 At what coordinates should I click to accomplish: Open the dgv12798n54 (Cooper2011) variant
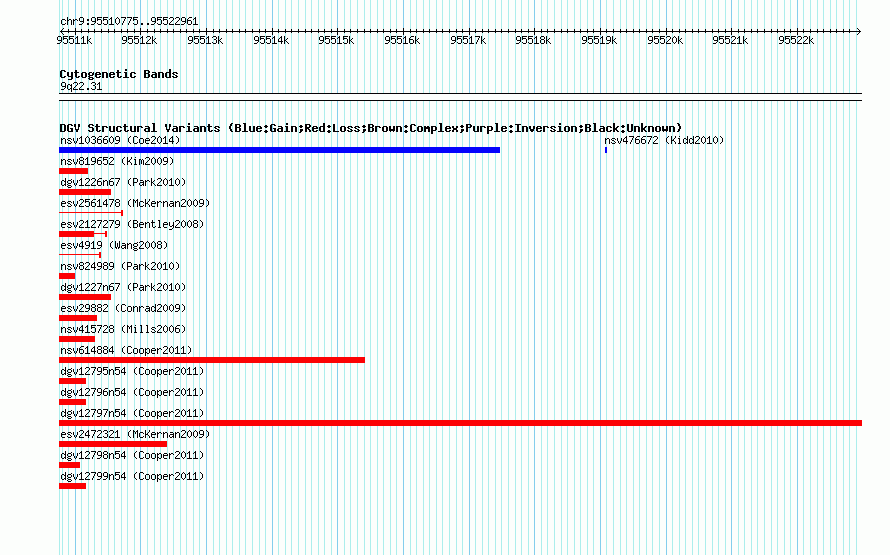tap(132, 455)
